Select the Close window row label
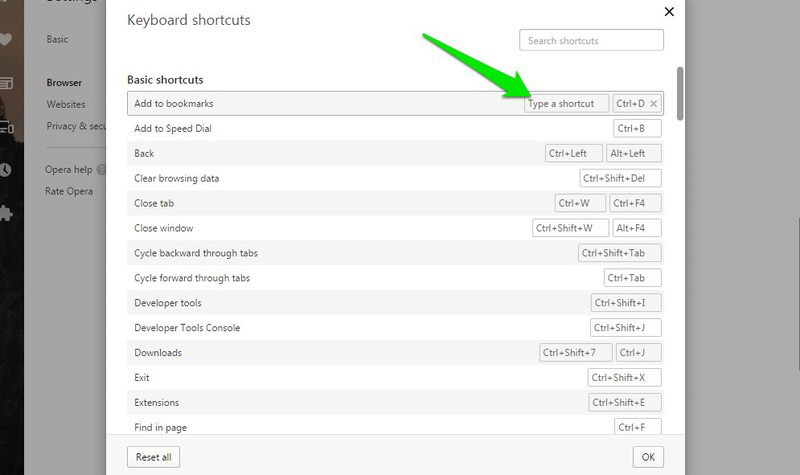Screen dimensions: 800x475 tap(164, 228)
